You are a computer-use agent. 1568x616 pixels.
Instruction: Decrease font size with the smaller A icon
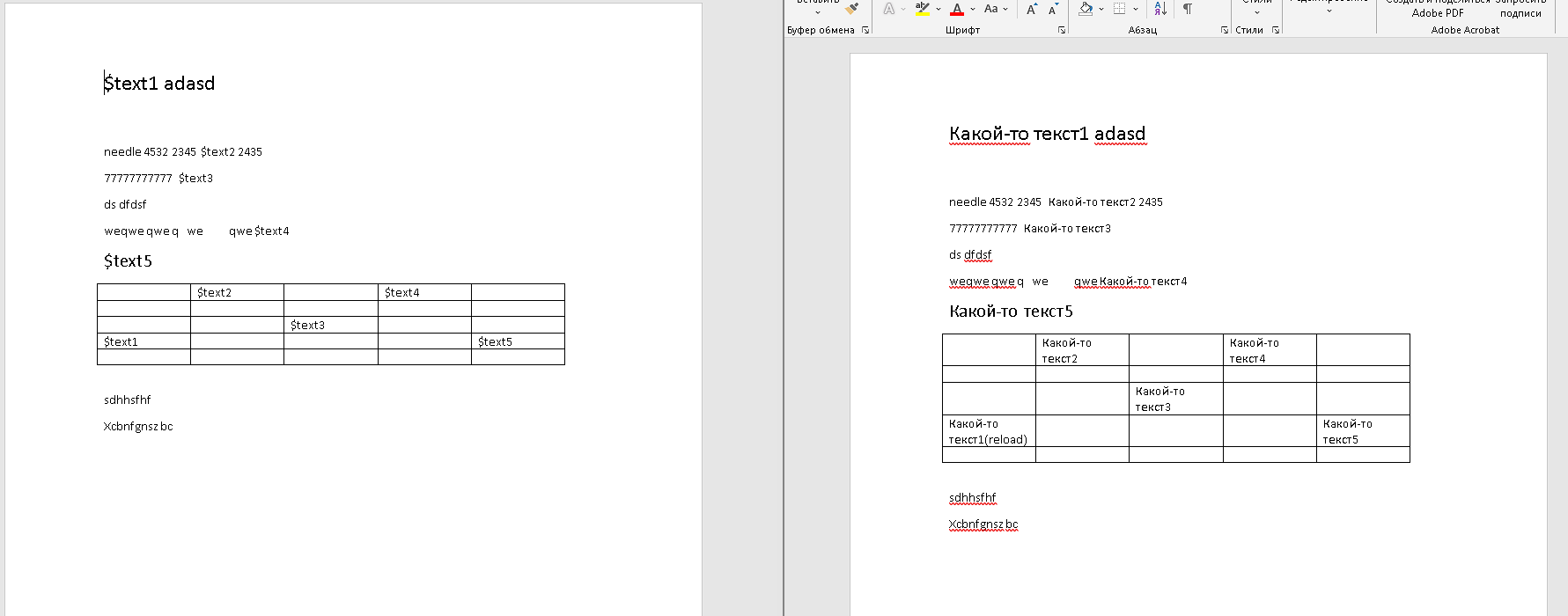(1053, 9)
